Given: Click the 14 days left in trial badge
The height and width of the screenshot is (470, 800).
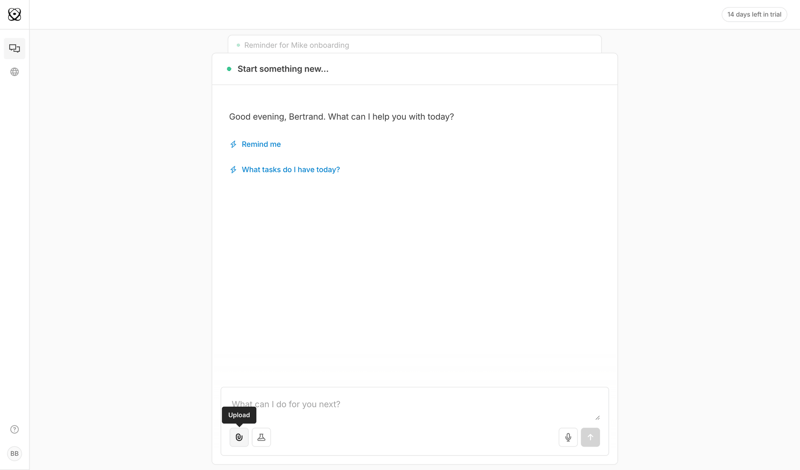Looking at the screenshot, I should click(754, 15).
